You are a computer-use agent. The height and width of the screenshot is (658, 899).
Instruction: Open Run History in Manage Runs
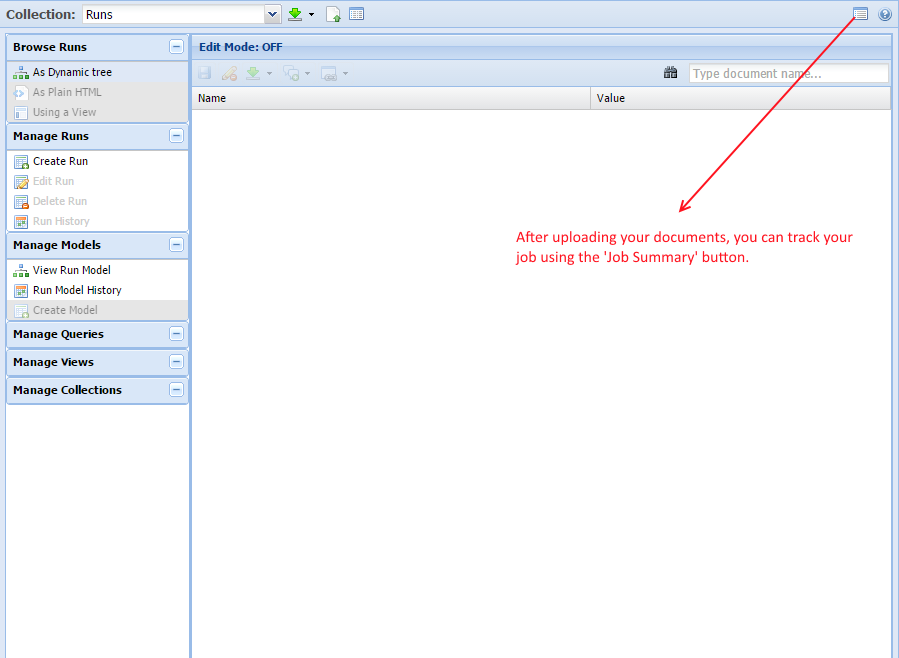coord(61,221)
